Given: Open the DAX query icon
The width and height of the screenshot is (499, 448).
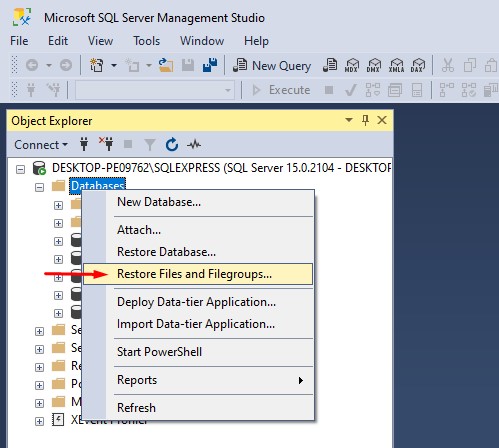Looking at the screenshot, I should [x=418, y=65].
